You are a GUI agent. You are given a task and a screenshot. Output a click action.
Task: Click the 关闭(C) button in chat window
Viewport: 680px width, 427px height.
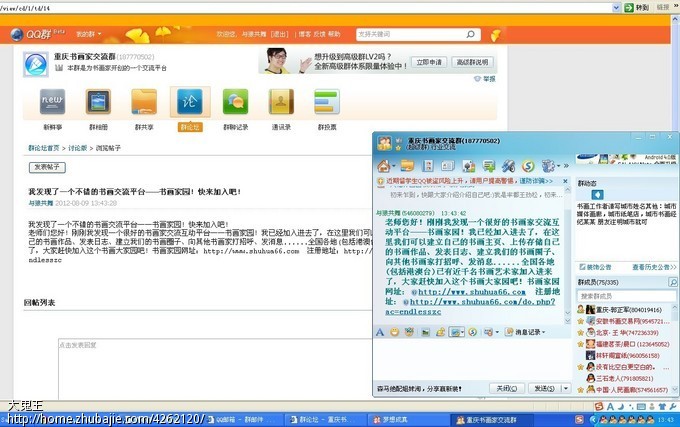pyautogui.click(x=507, y=388)
